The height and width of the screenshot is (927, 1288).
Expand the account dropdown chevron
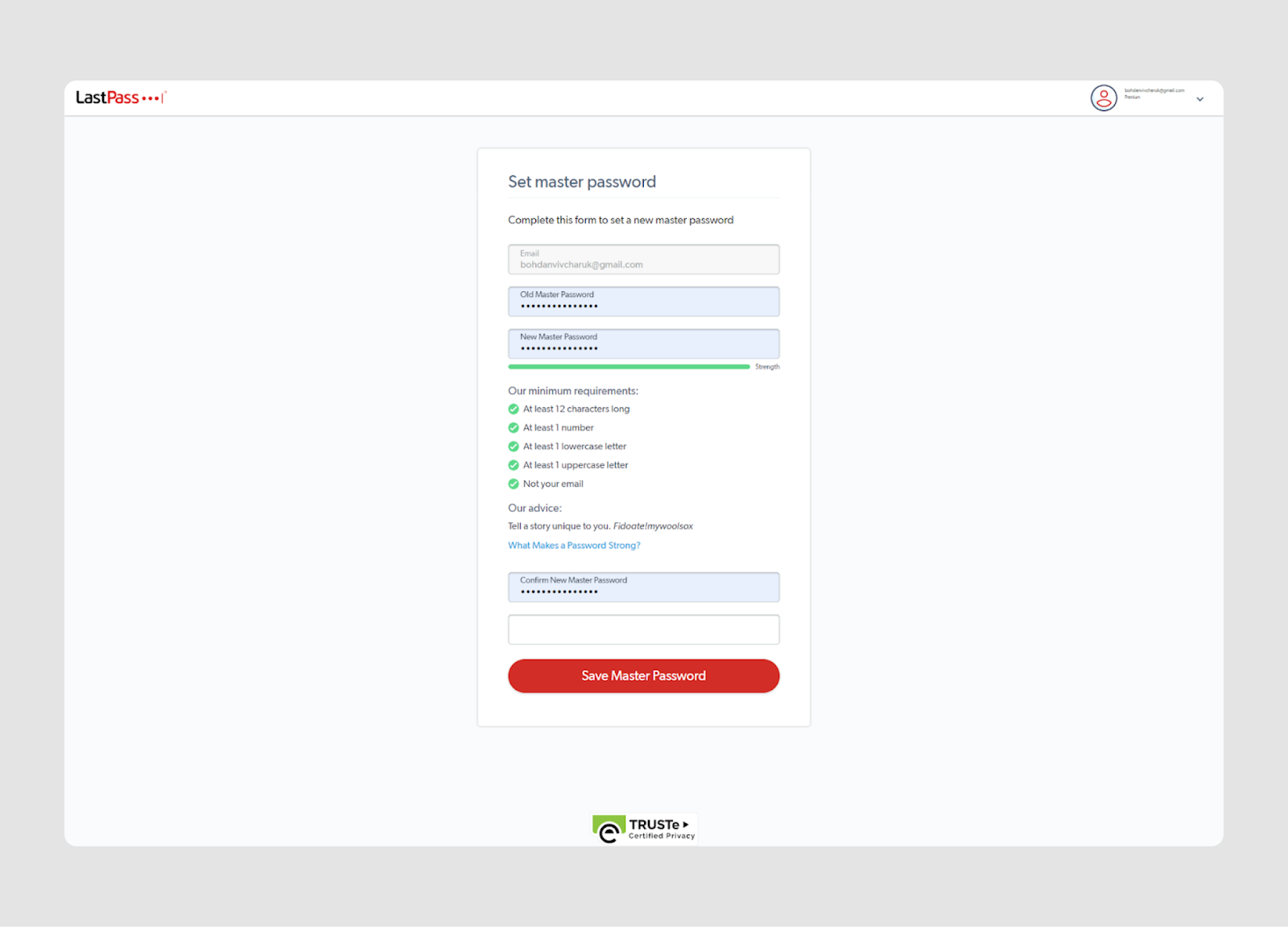[x=1199, y=99]
